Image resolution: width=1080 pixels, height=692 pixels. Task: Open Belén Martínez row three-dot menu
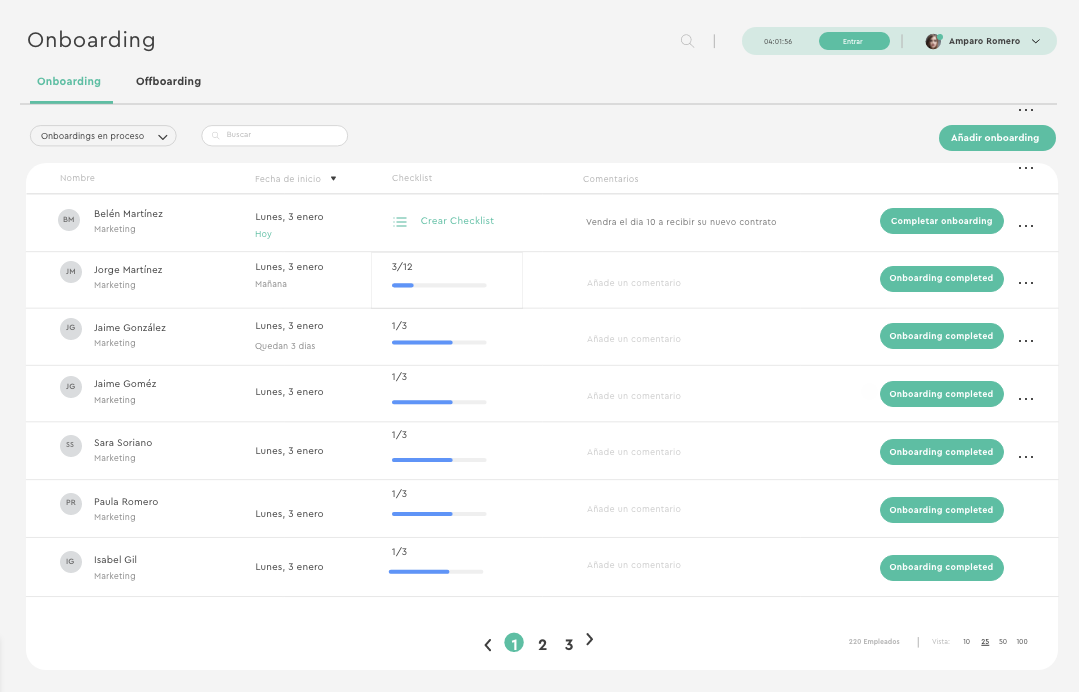tap(1025, 226)
